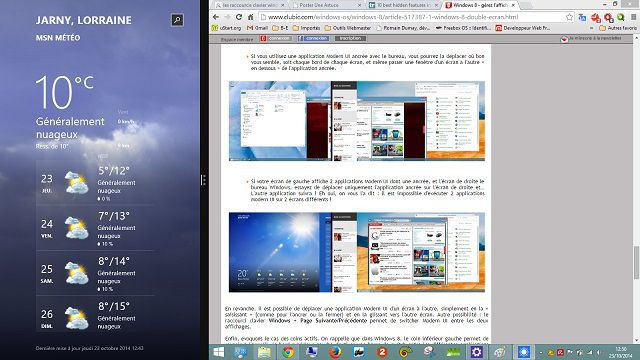Viewport: 640px width, 360px height.
Task: Click the red Clubic connexion button
Action: (276, 38)
